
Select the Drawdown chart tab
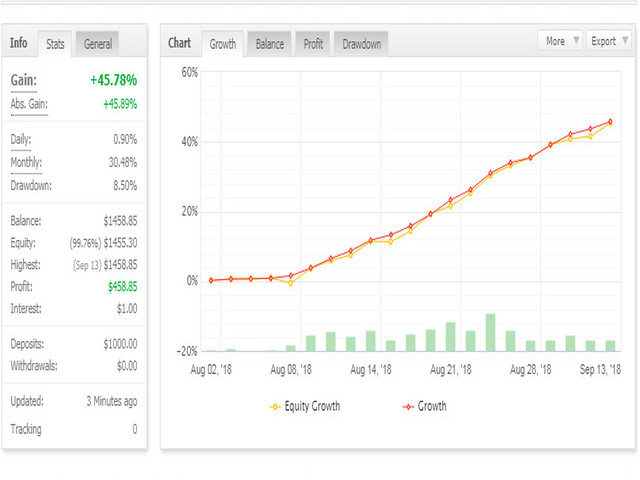coord(361,44)
